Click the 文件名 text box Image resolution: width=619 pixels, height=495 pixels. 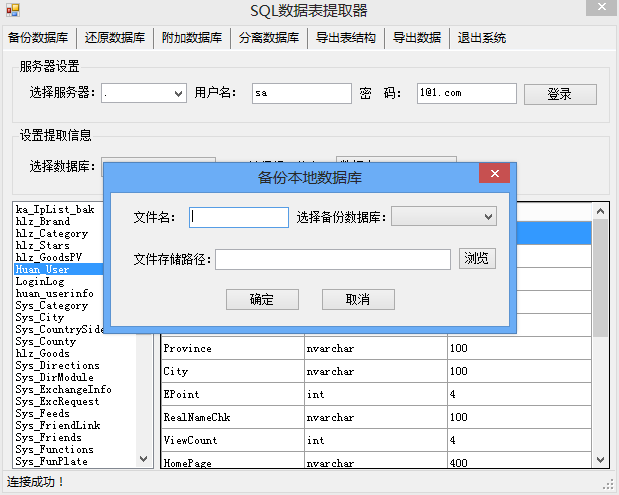pos(239,217)
